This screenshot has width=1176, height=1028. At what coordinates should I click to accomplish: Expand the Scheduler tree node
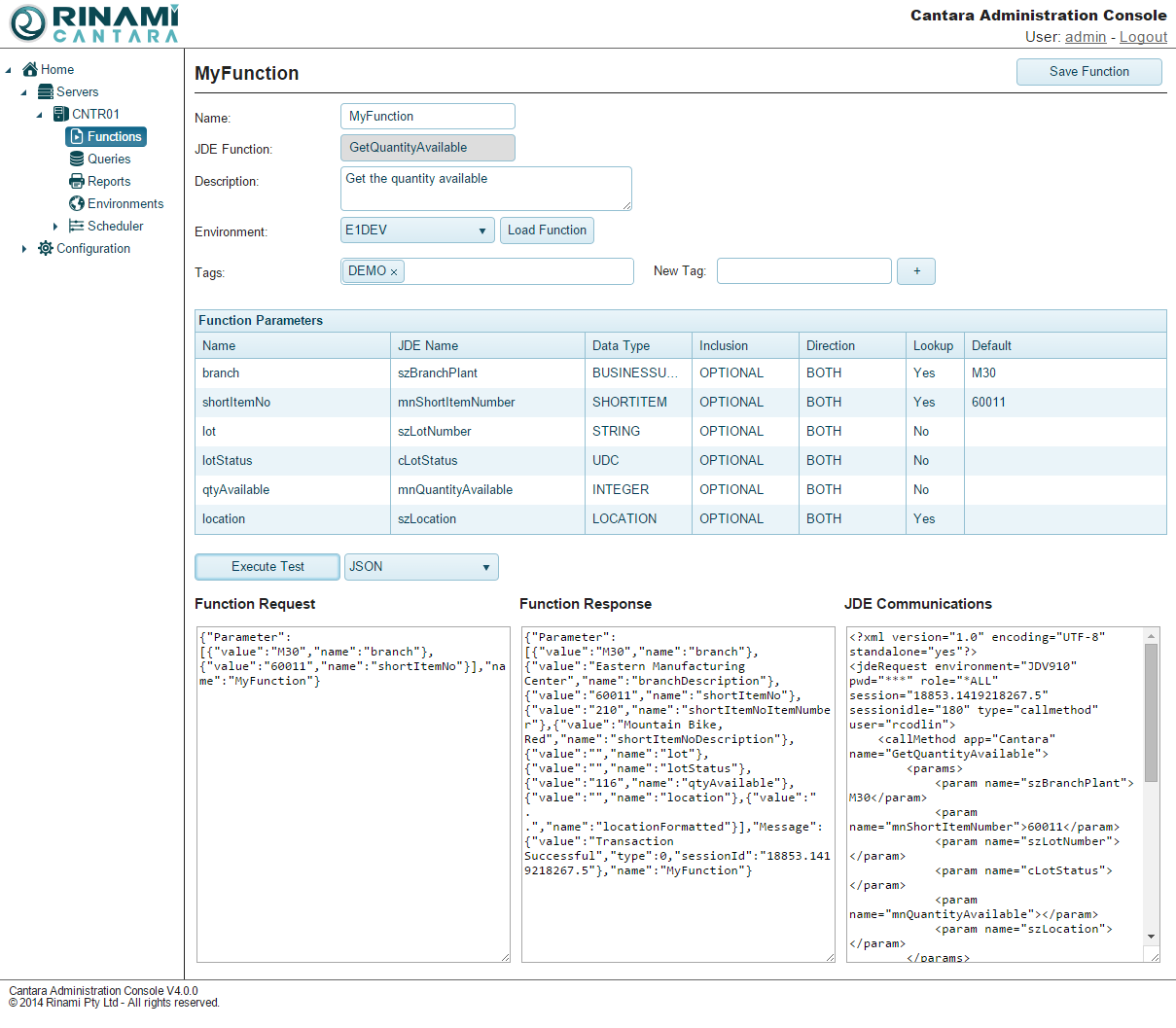point(55,227)
